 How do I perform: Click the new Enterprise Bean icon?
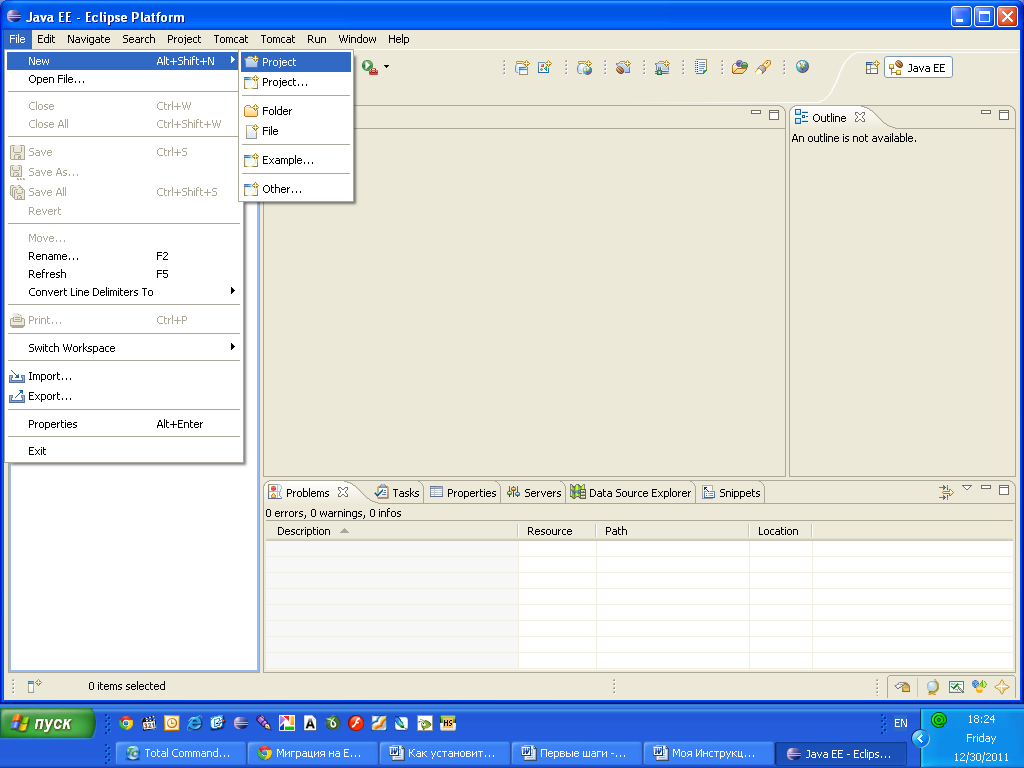pyautogui.click(x=623, y=67)
